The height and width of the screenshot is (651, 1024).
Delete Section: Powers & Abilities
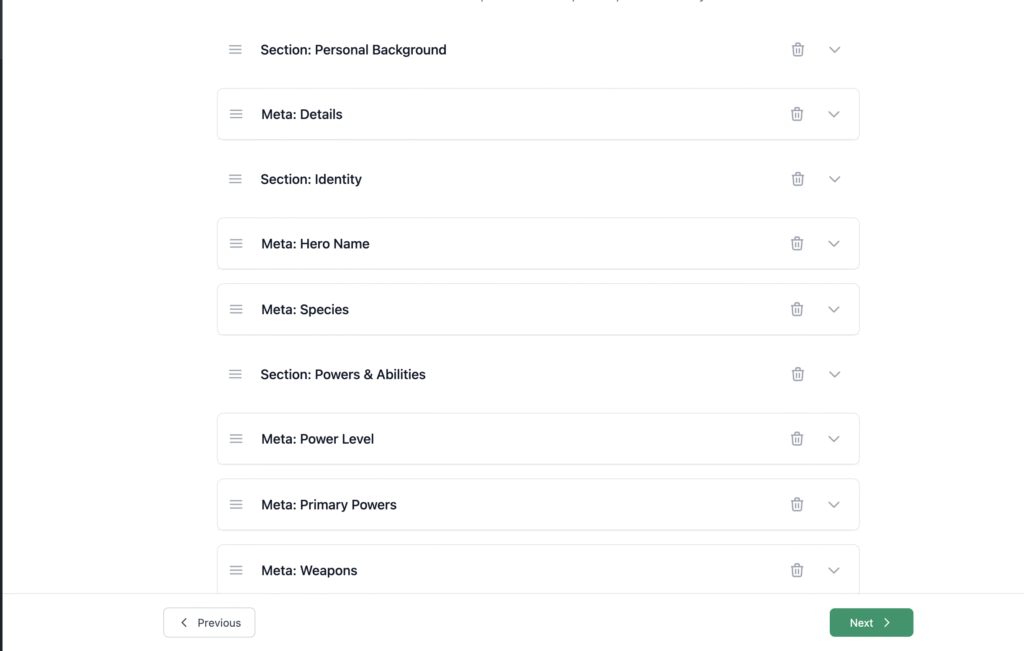coord(797,374)
